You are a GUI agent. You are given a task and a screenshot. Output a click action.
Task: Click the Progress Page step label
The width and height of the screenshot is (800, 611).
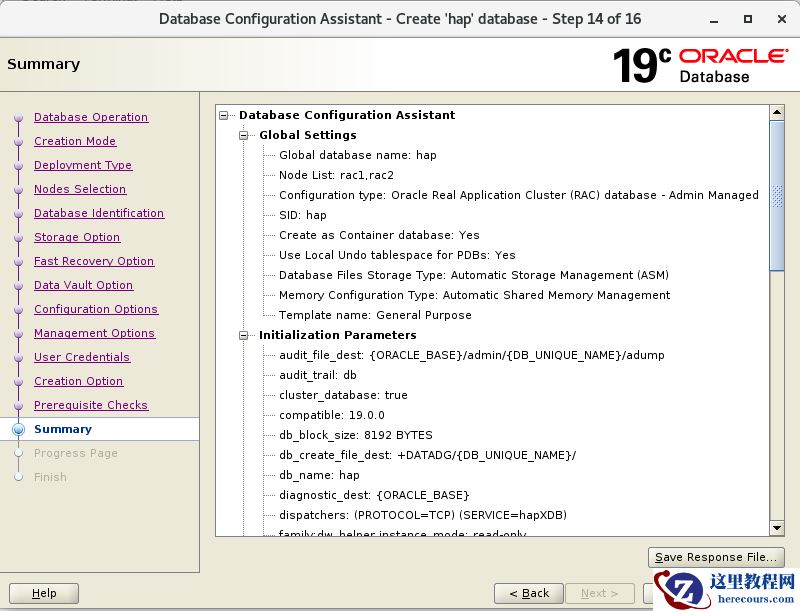point(76,453)
